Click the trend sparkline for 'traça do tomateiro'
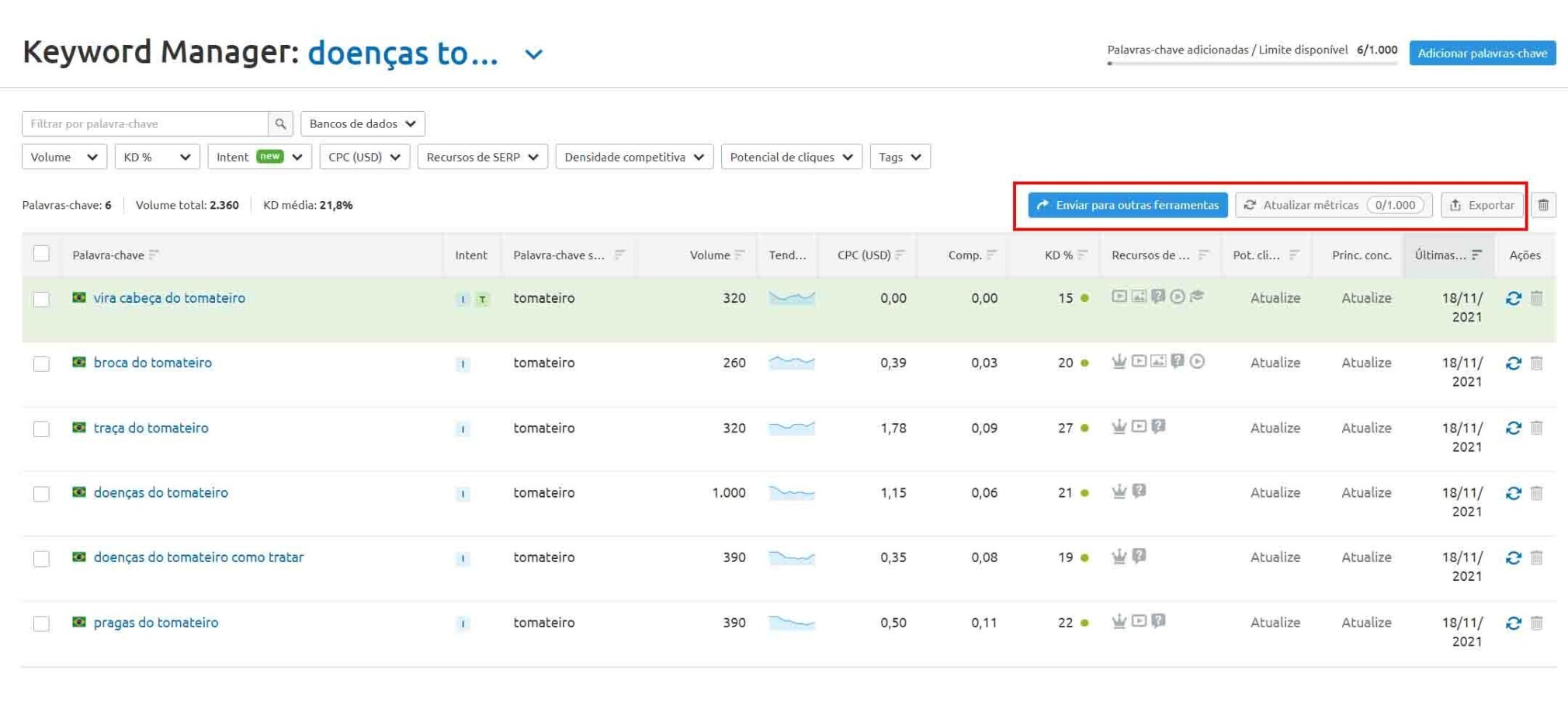 pyautogui.click(x=791, y=428)
